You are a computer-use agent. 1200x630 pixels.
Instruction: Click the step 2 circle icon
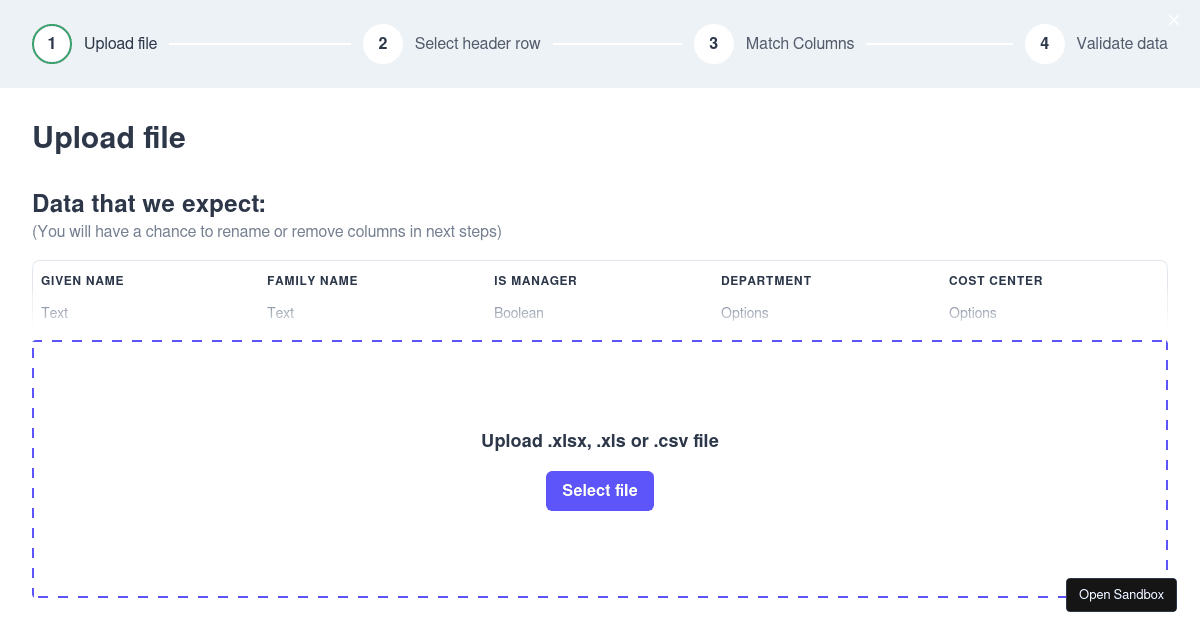383,44
